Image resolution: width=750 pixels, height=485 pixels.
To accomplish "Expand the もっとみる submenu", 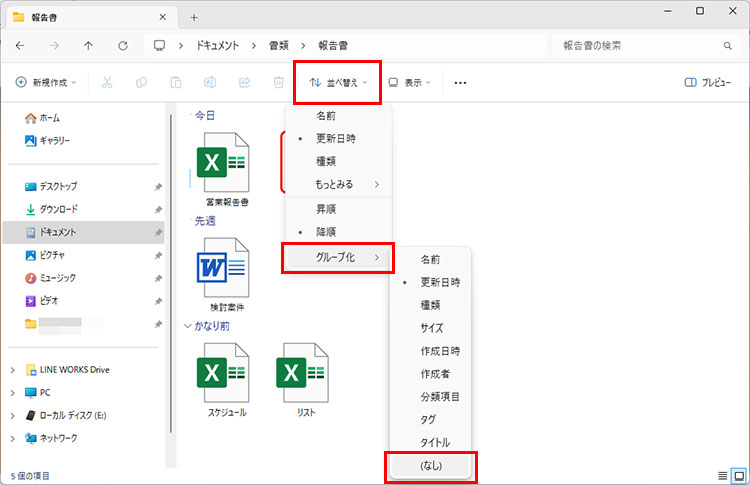I will 338,184.
